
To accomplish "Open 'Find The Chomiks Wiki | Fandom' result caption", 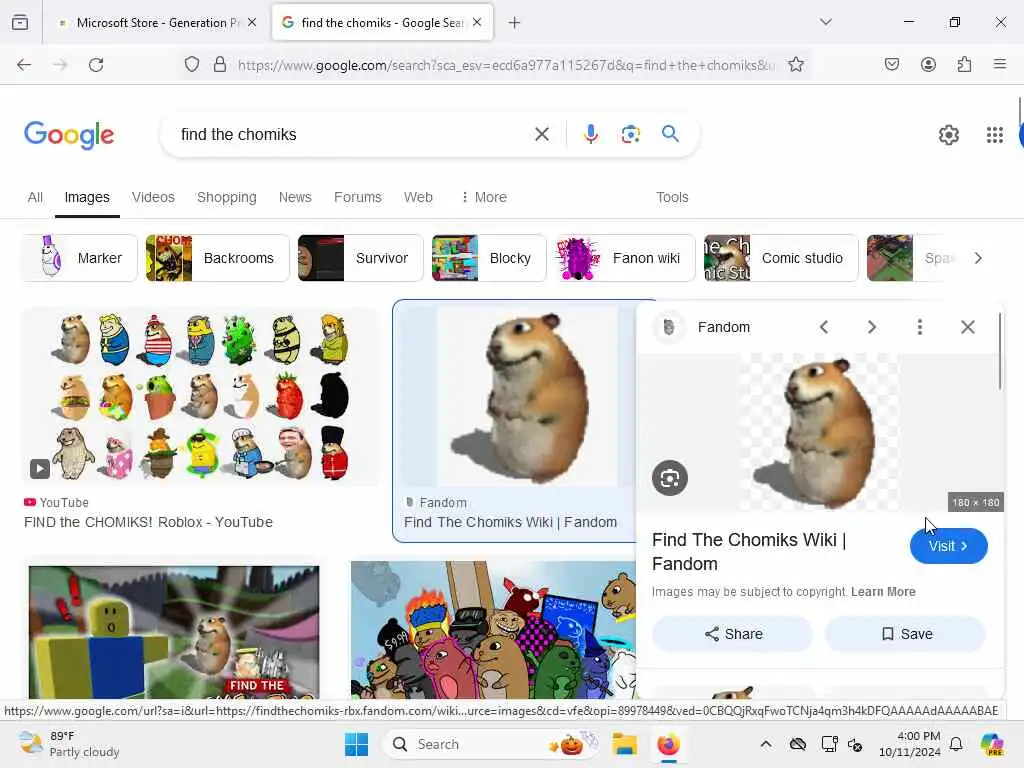I will (510, 522).
